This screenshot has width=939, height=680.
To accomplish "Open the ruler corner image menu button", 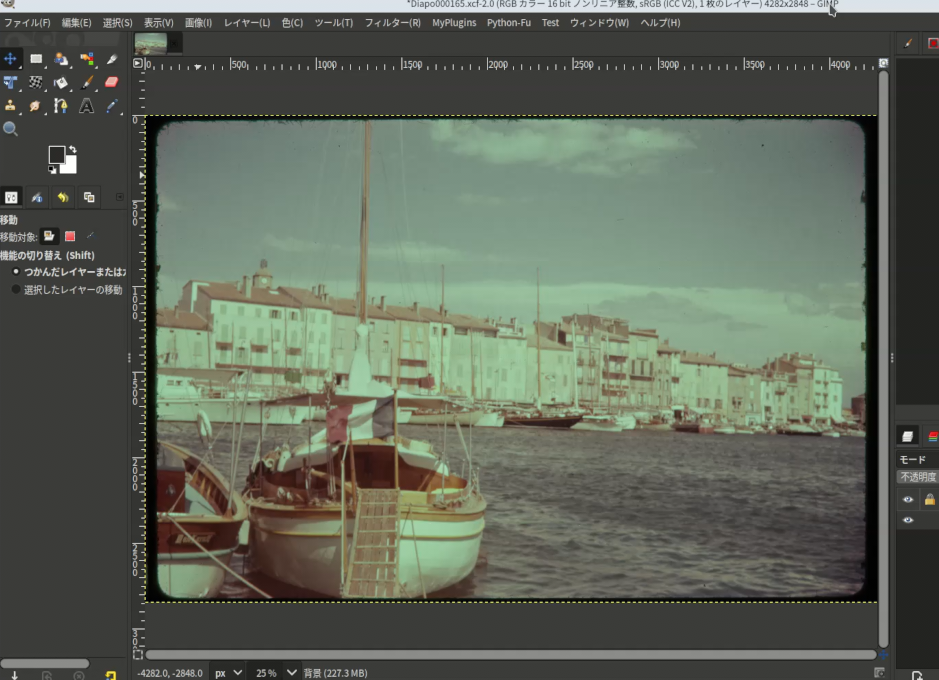I will point(138,63).
